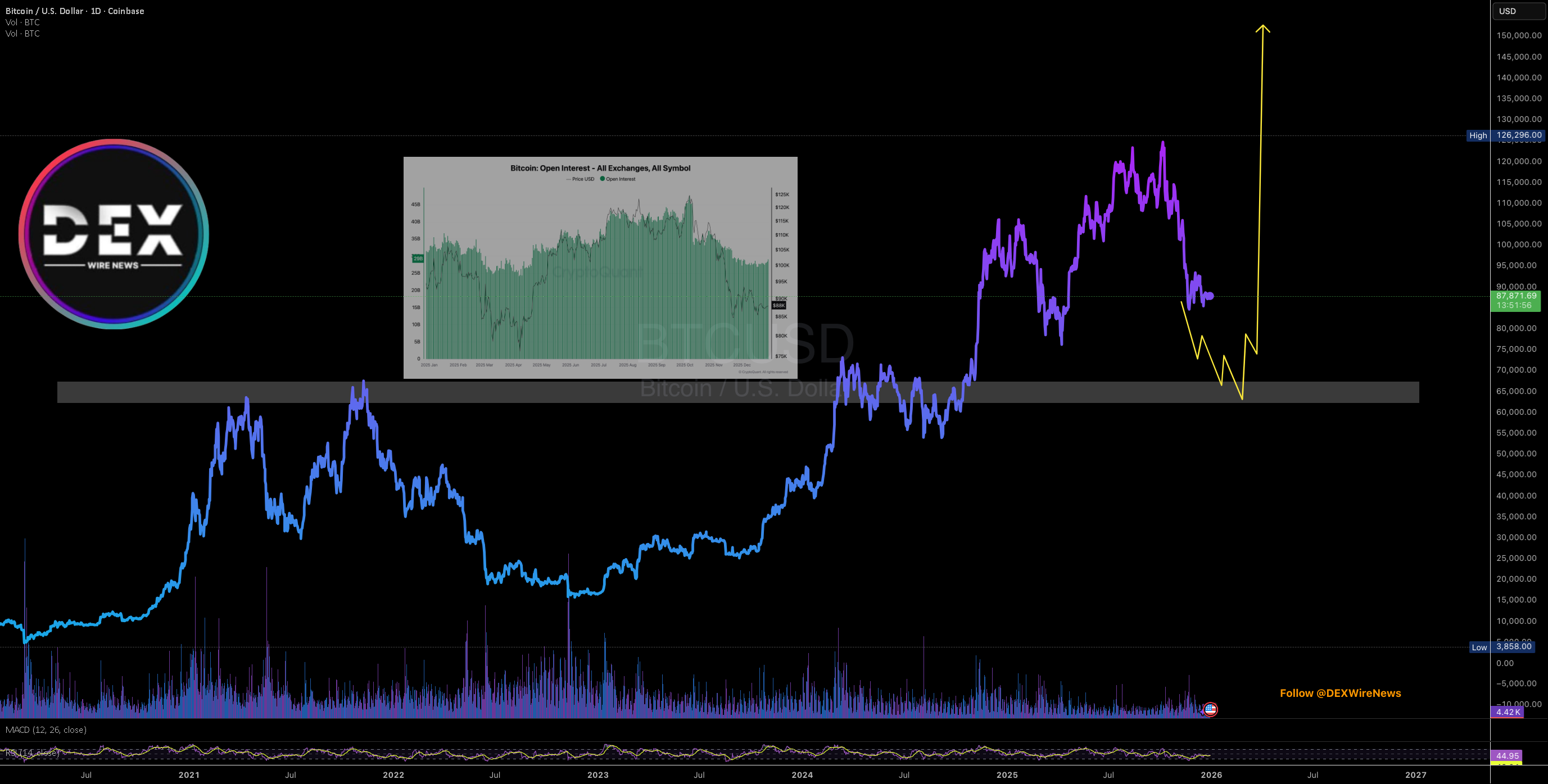Viewport: 1548px width, 784px height.
Task: Click the Bitcoin / U.S. Dollar chart title
Action: (75, 11)
